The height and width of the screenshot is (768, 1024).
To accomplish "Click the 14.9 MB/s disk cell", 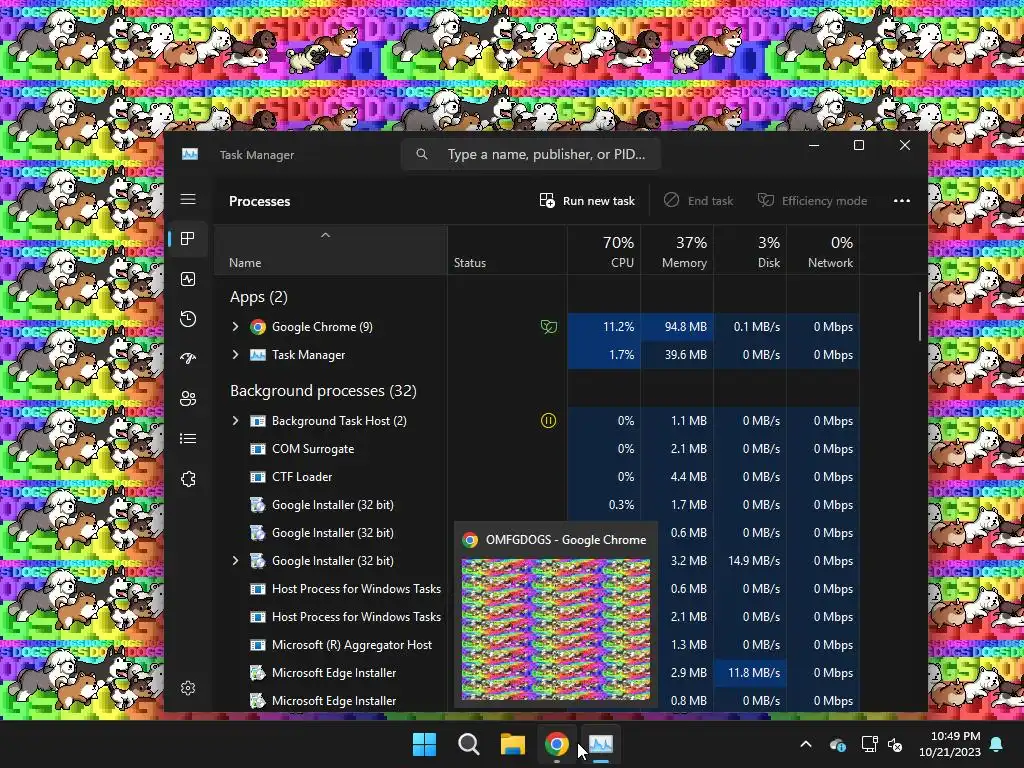I will tap(750, 560).
